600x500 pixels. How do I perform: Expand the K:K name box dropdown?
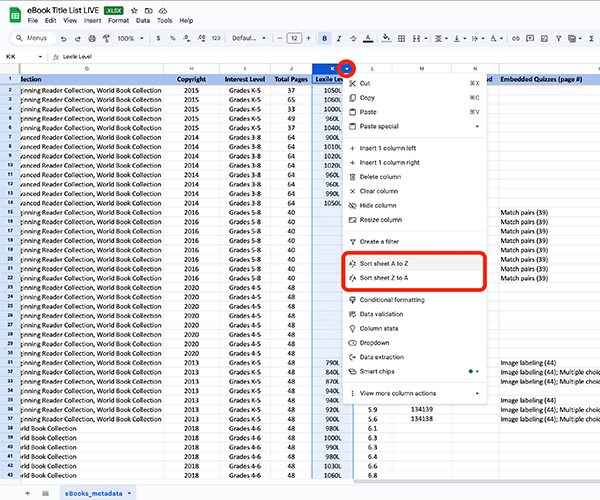pos(40,57)
